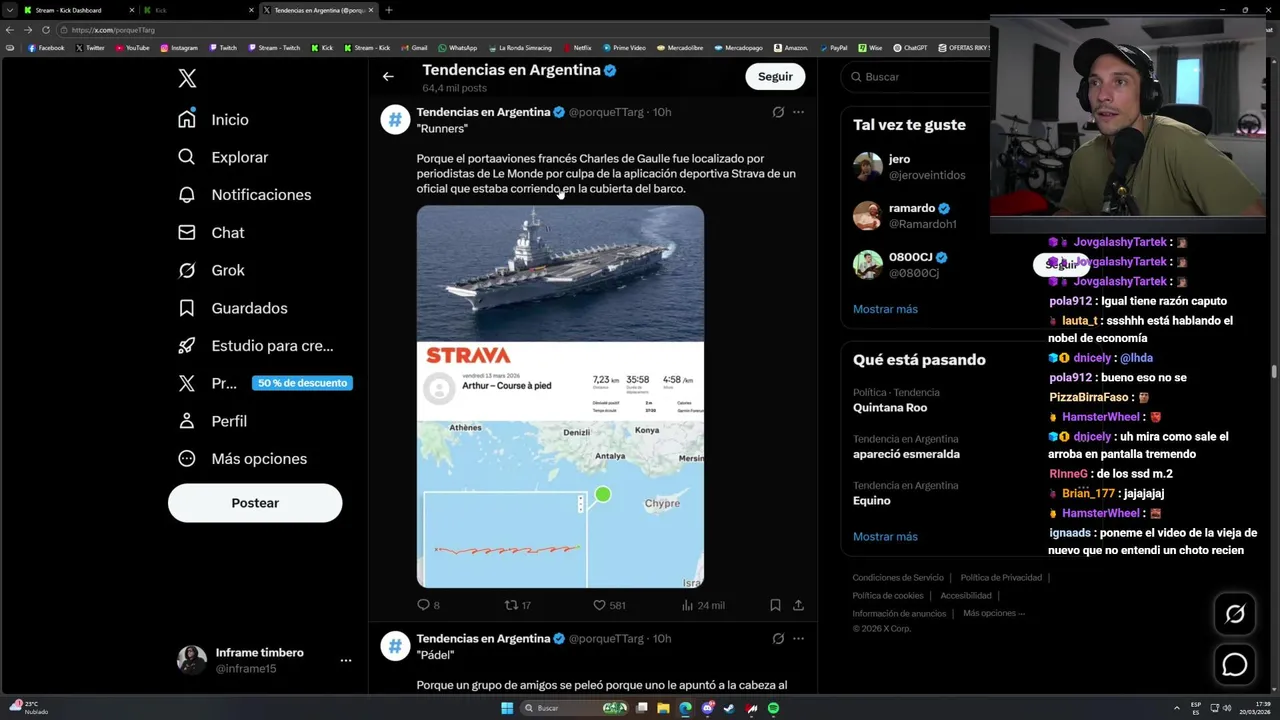The width and height of the screenshot is (1280, 720).
Task: Open three-dot menu on the Runners post
Action: pyautogui.click(x=798, y=112)
